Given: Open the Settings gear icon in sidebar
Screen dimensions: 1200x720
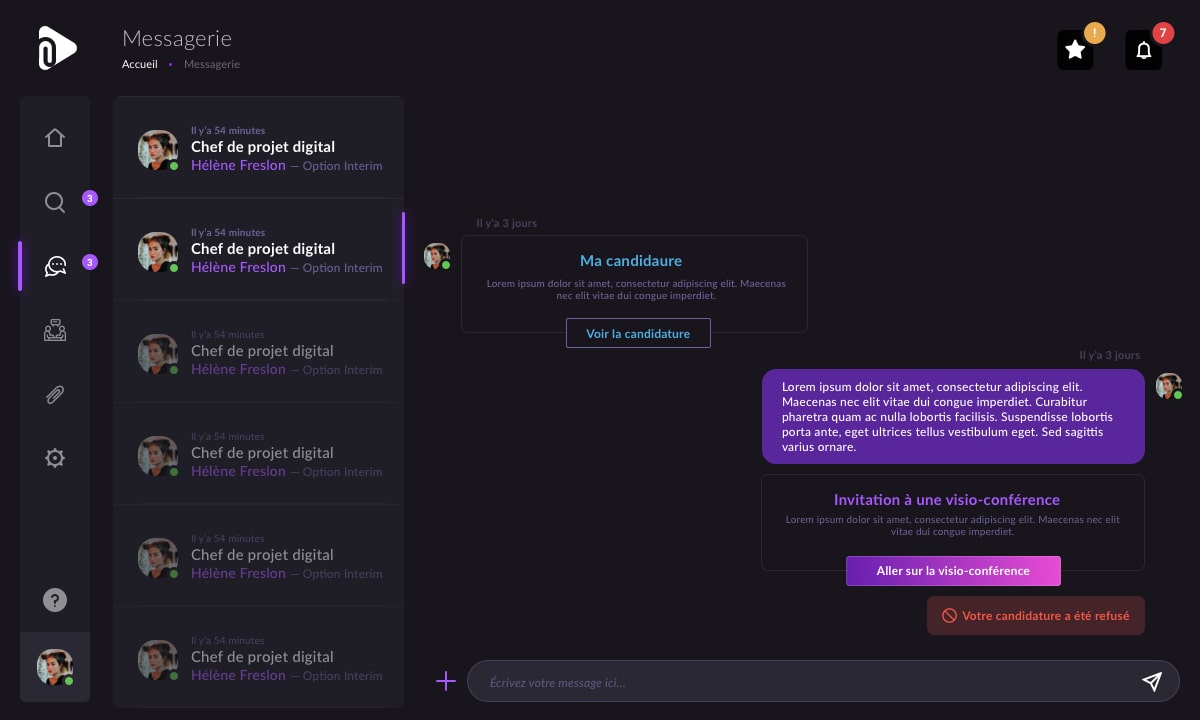Looking at the screenshot, I should [55, 458].
